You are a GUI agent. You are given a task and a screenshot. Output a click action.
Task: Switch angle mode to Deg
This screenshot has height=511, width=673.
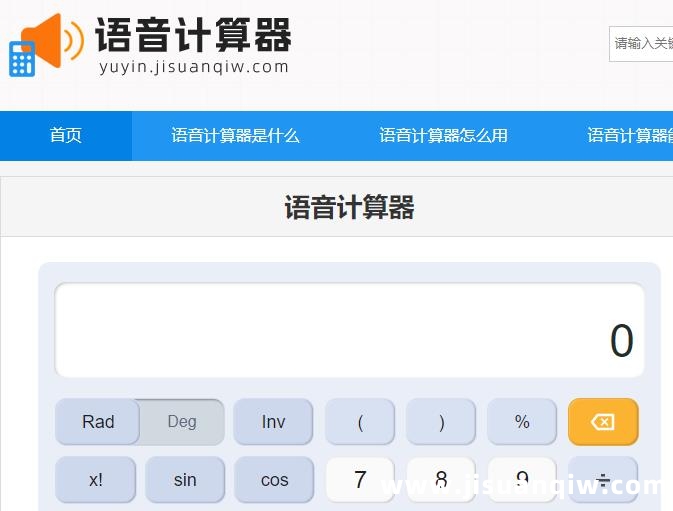tap(182, 422)
